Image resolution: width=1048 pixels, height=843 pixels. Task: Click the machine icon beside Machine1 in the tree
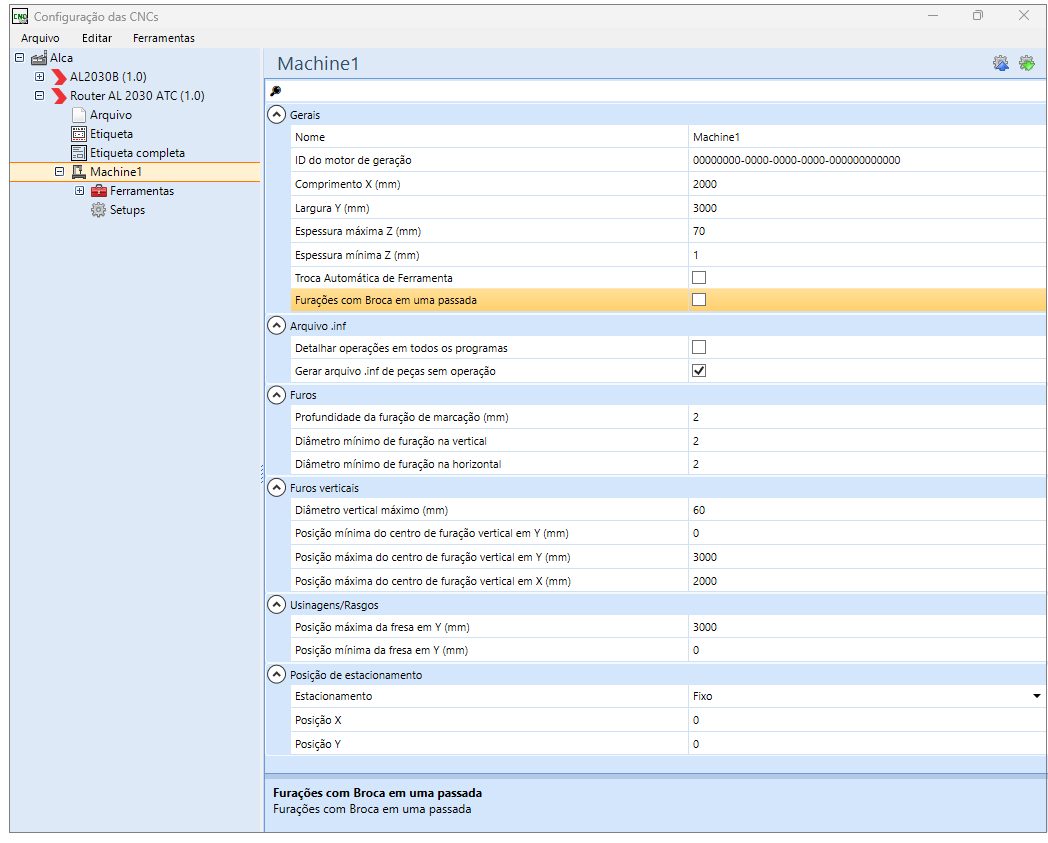(x=79, y=172)
